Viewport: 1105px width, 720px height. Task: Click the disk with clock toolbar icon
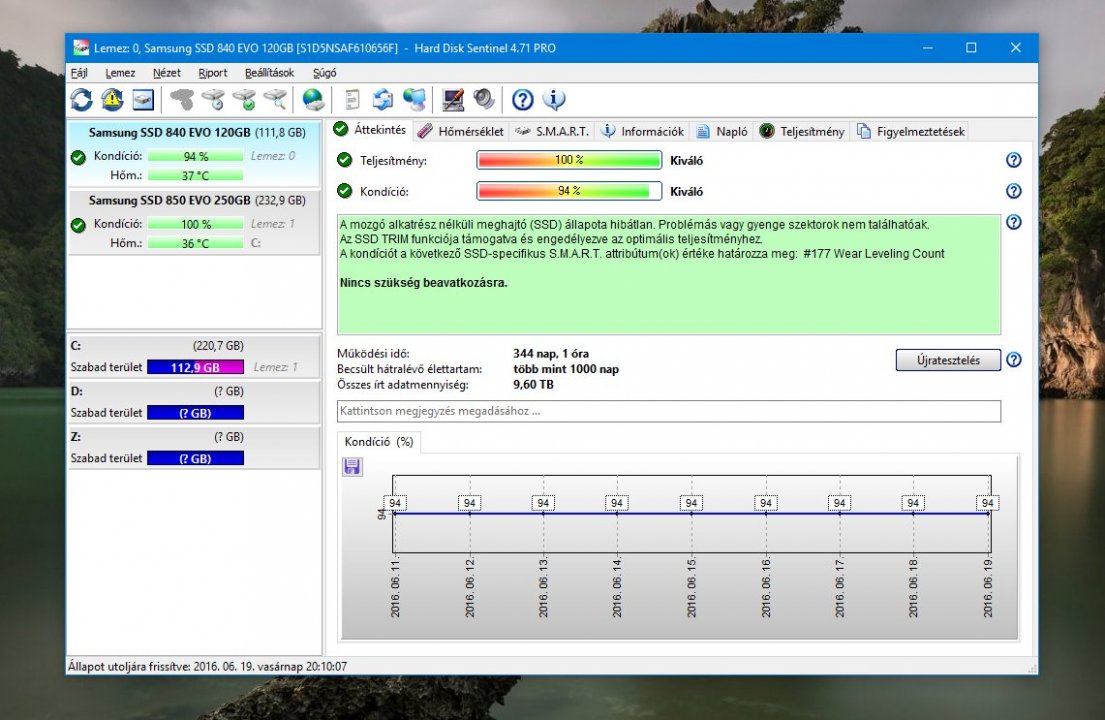tap(213, 99)
